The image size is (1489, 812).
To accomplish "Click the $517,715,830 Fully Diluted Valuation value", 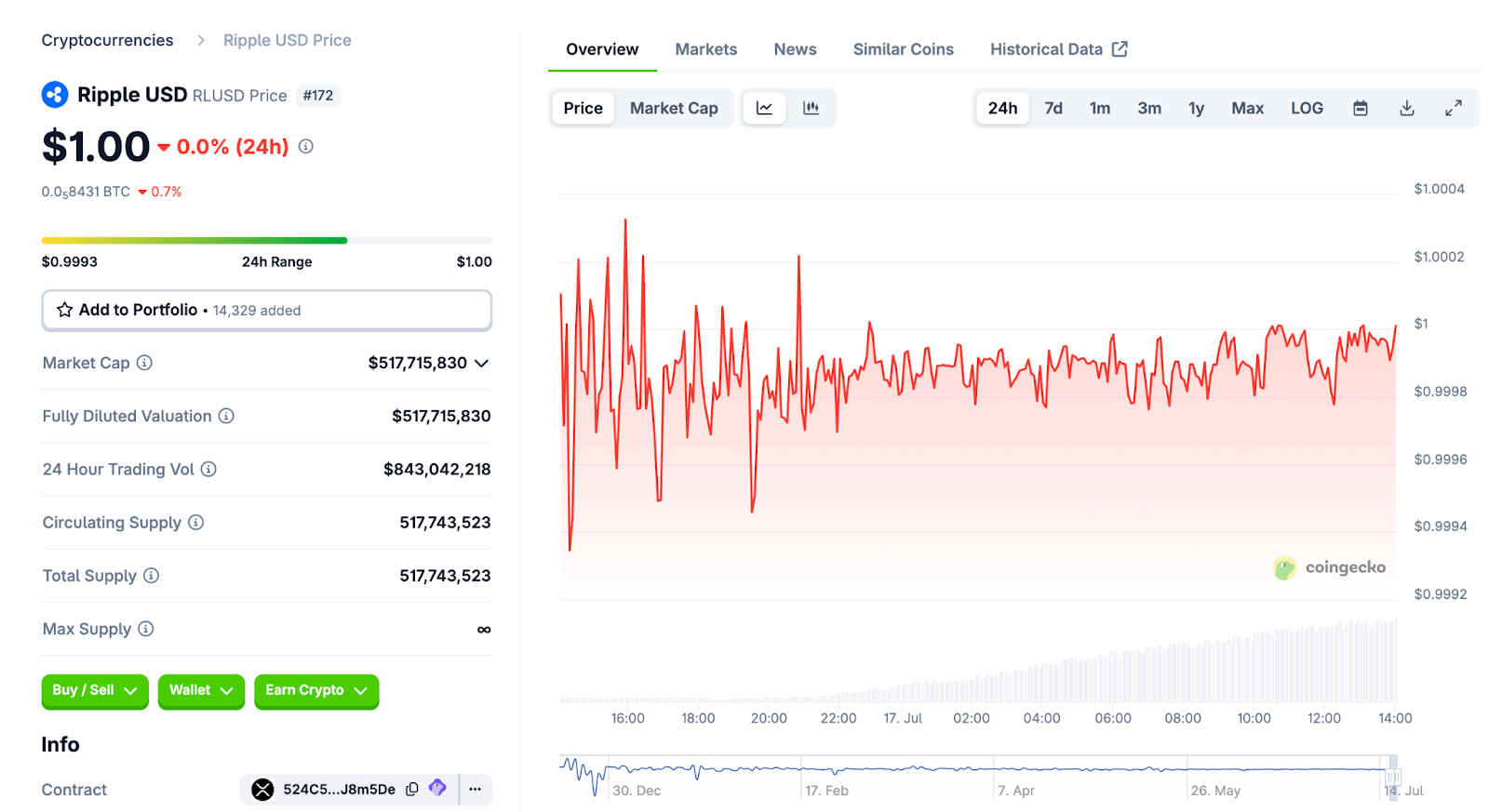I will tap(441, 416).
